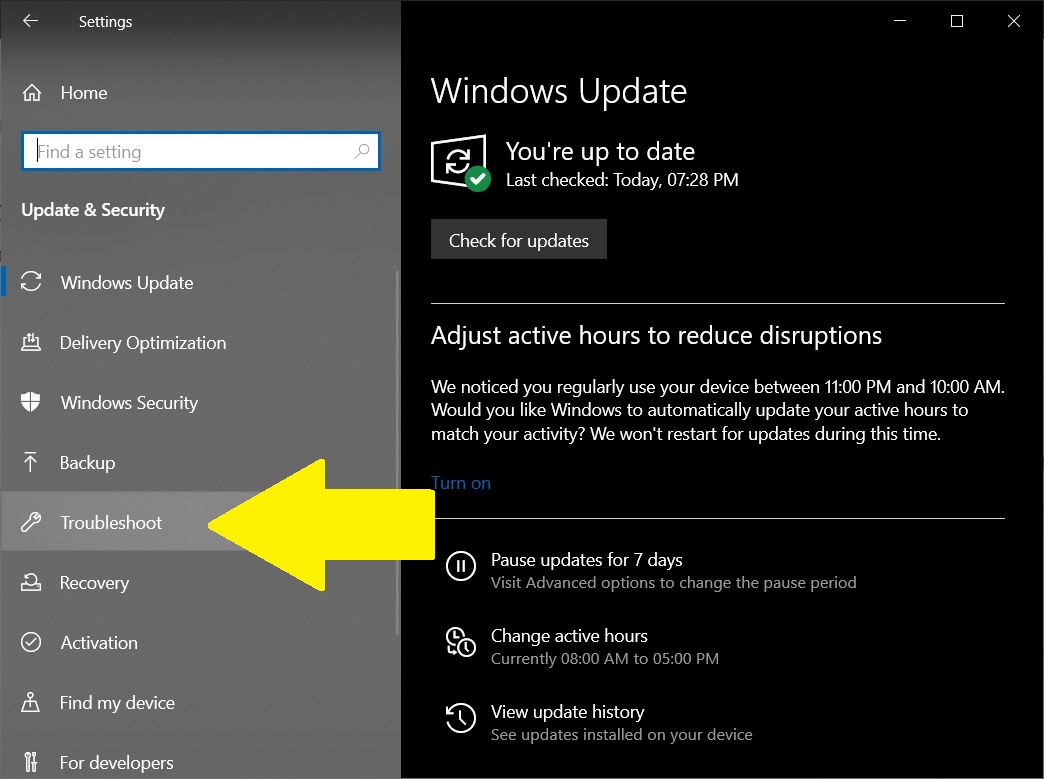Click the 'Update & Security' heading
The height and width of the screenshot is (779, 1044).
coord(93,210)
